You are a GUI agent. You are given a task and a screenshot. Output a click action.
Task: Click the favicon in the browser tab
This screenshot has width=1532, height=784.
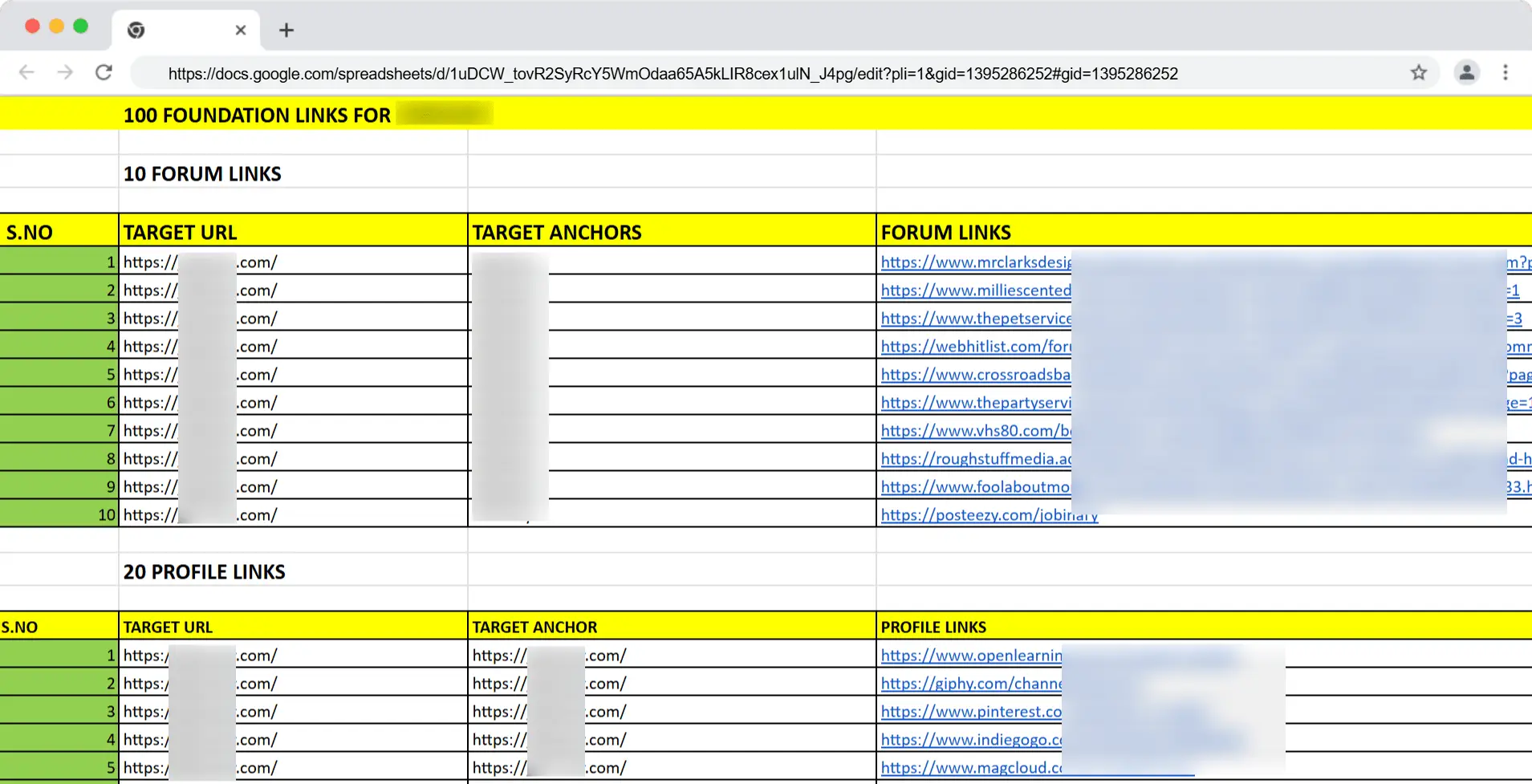(x=136, y=30)
